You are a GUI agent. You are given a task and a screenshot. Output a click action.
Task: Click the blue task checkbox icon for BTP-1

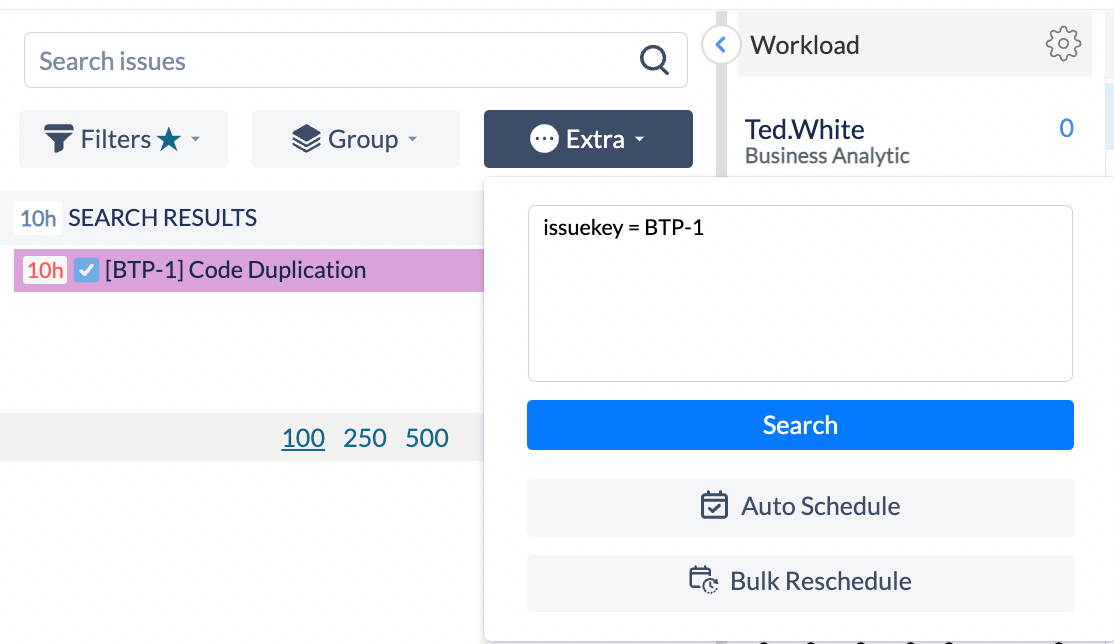(x=86, y=270)
